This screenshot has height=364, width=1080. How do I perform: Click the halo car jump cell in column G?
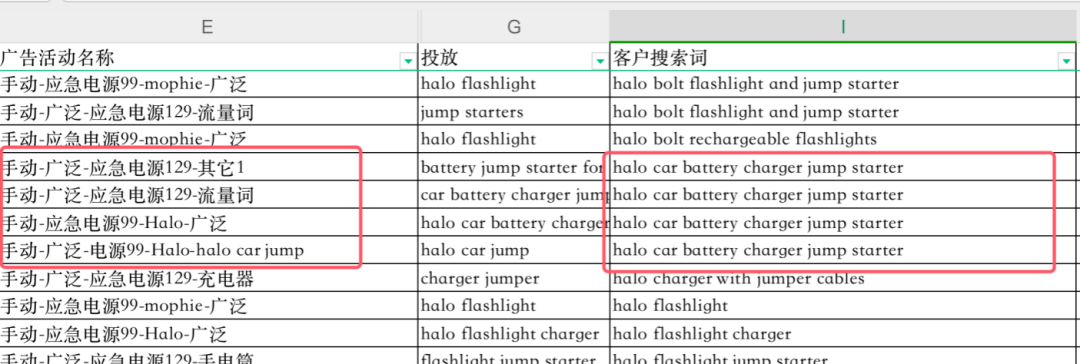click(514, 250)
